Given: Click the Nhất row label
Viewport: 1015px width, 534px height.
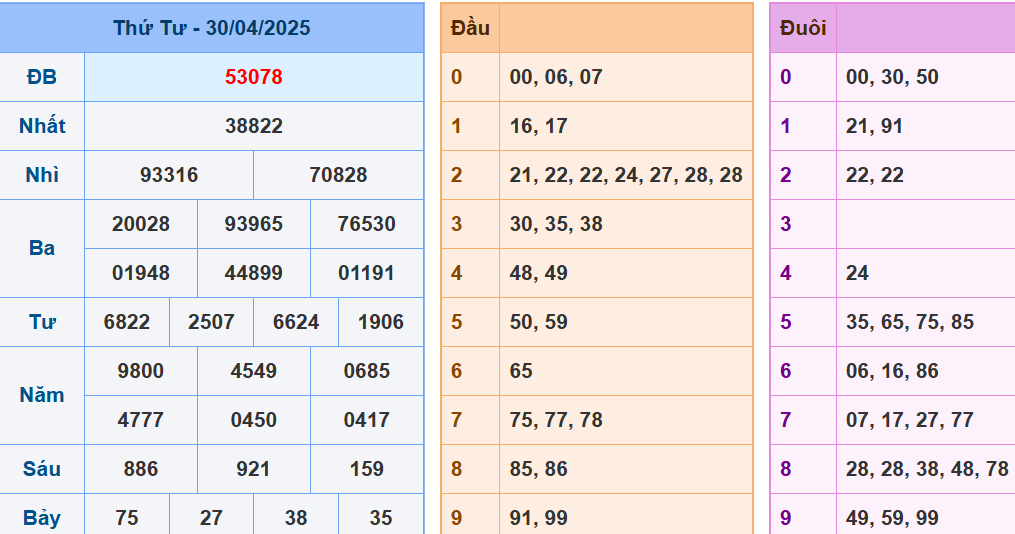Looking at the screenshot, I should pos(42,126).
